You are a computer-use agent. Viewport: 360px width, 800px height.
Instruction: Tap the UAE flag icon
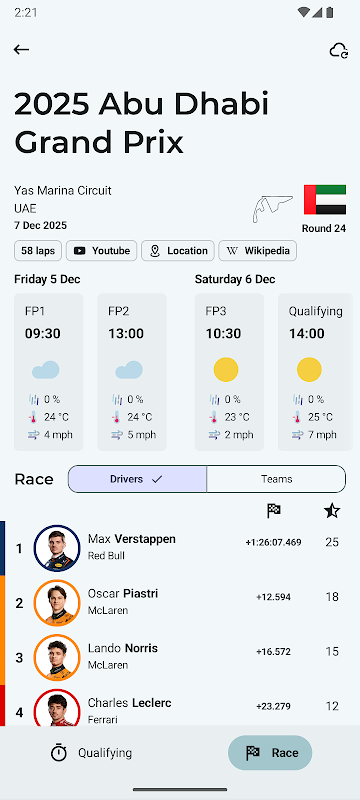(325, 199)
